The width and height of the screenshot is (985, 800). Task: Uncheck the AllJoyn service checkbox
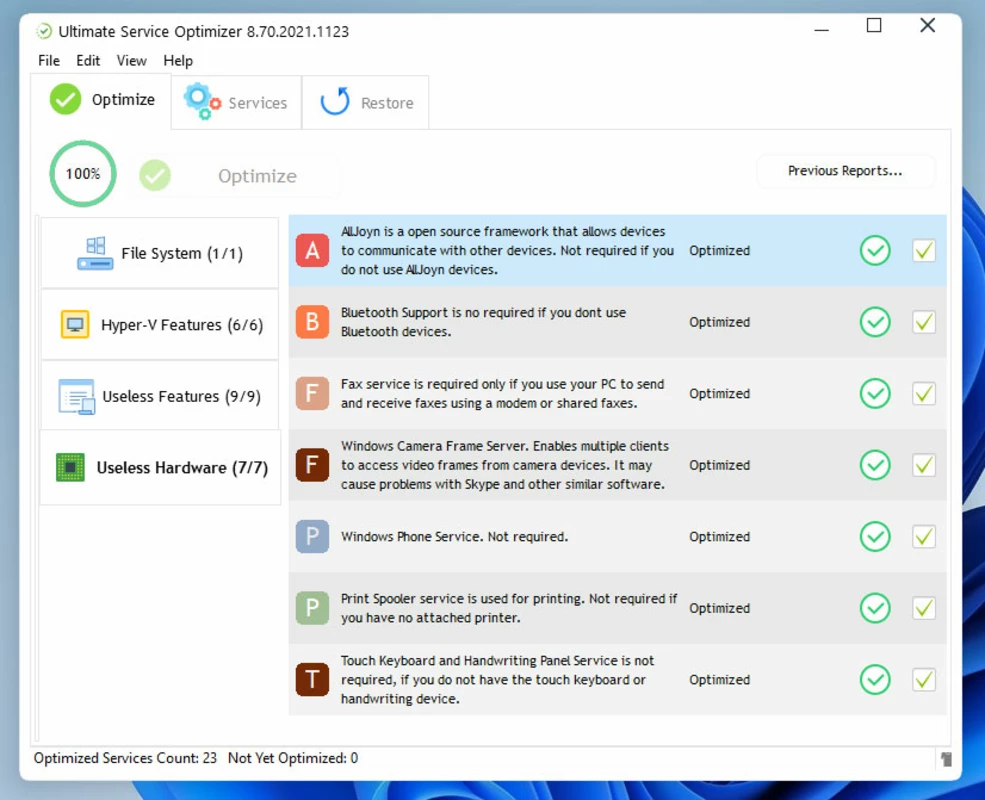pos(924,251)
